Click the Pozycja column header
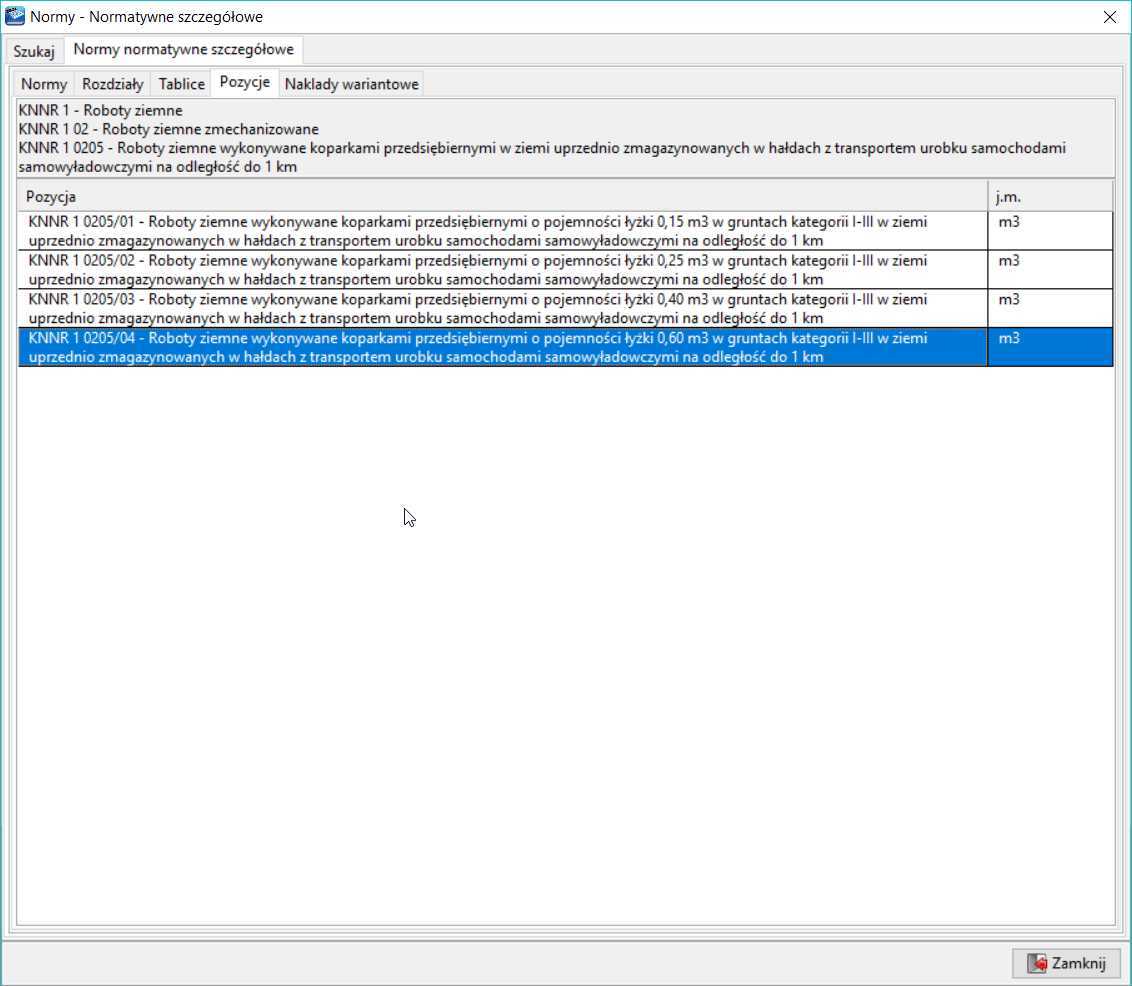Viewport: 1132px width, 986px height. [x=500, y=197]
